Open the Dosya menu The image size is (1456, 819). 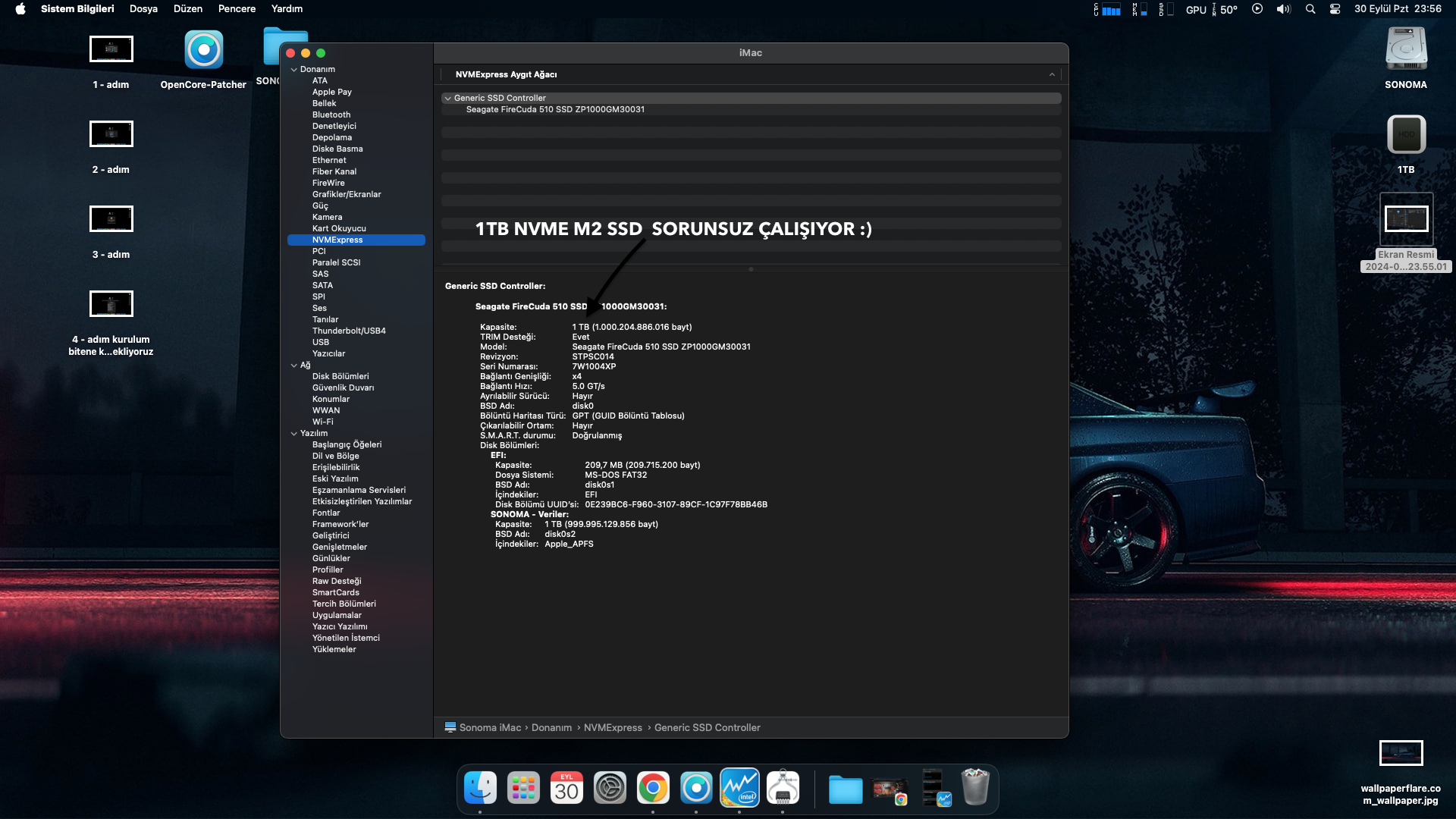pyautogui.click(x=143, y=9)
